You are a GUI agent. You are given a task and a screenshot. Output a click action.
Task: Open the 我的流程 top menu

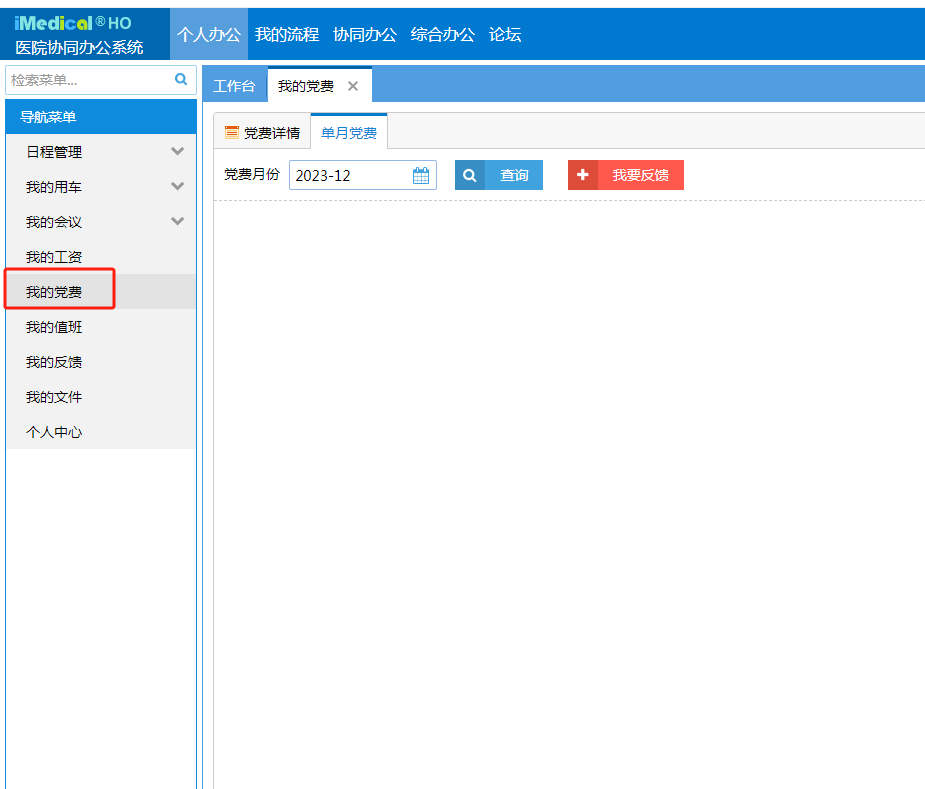pos(287,35)
